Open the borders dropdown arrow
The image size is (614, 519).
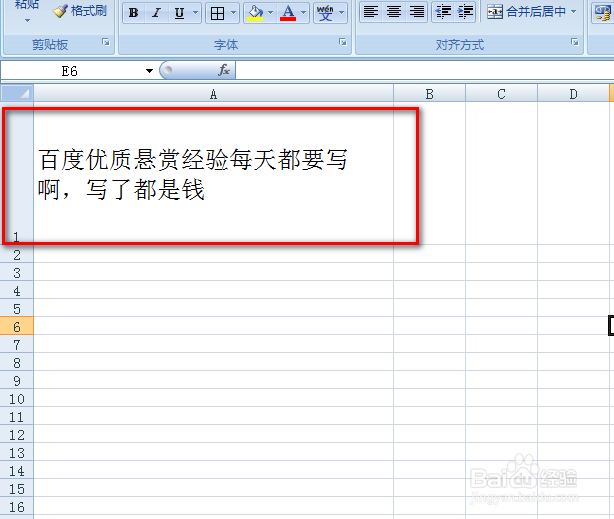(233, 13)
